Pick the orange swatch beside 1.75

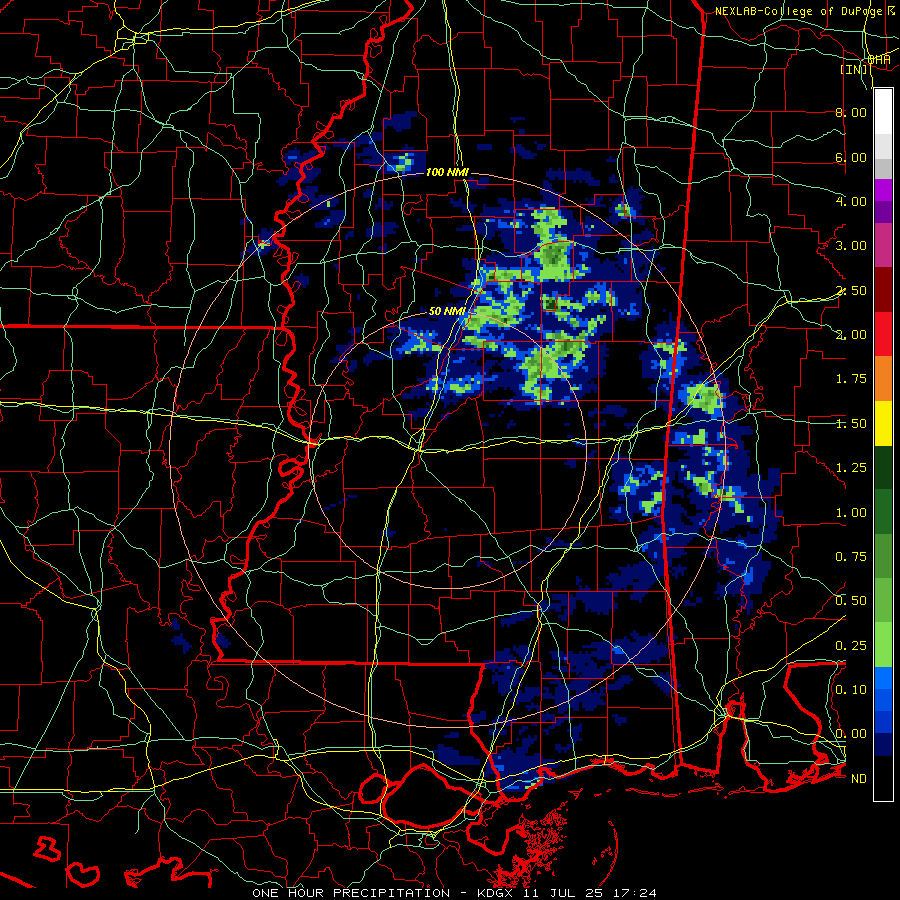tap(883, 378)
